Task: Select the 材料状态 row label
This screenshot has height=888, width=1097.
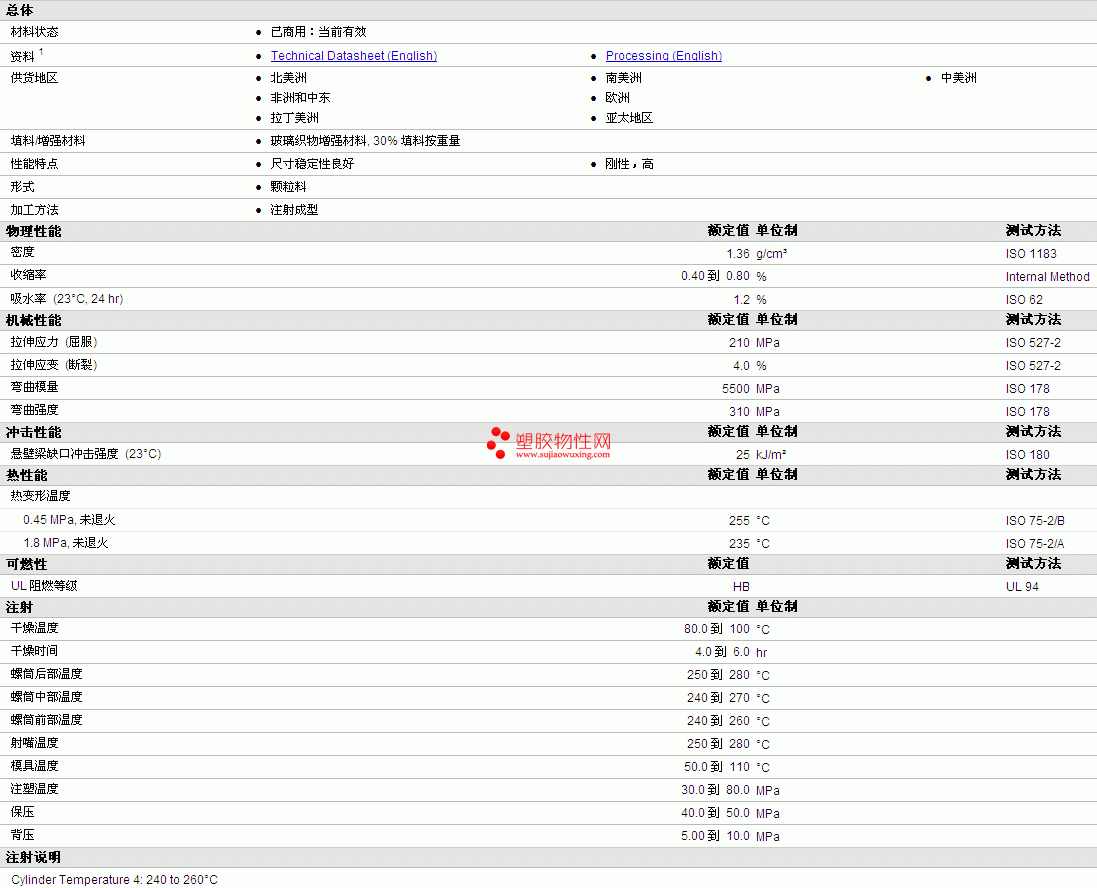Action: tap(34, 32)
